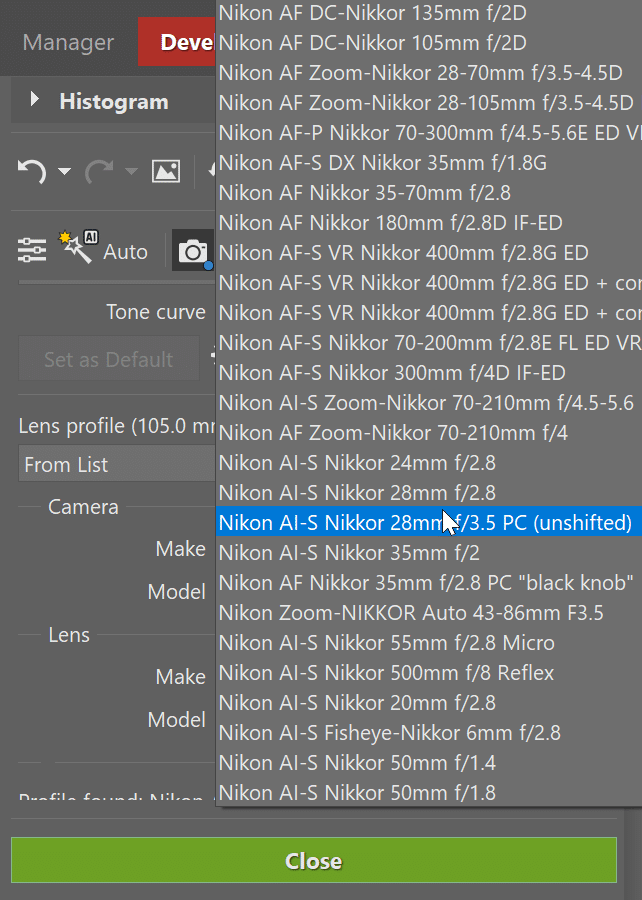
Task: Pick Nikon AI-S Fisheye-Nikkor 6mm f/2.8
Action: click(389, 733)
